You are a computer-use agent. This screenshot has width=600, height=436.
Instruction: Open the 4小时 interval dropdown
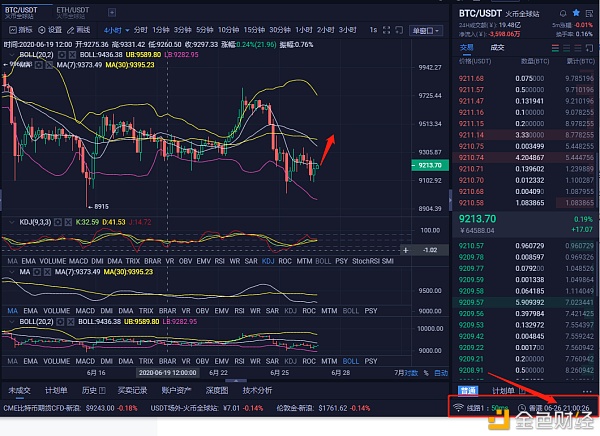tap(117, 30)
